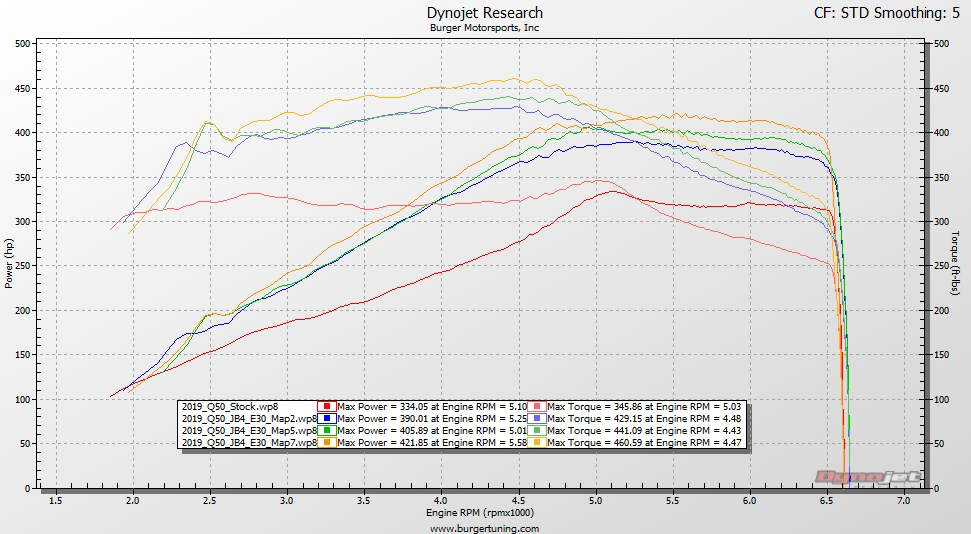Screen dimensions: 971x534
Task: Click the light green Max Torque swatch for Map5
Action: coord(537,431)
